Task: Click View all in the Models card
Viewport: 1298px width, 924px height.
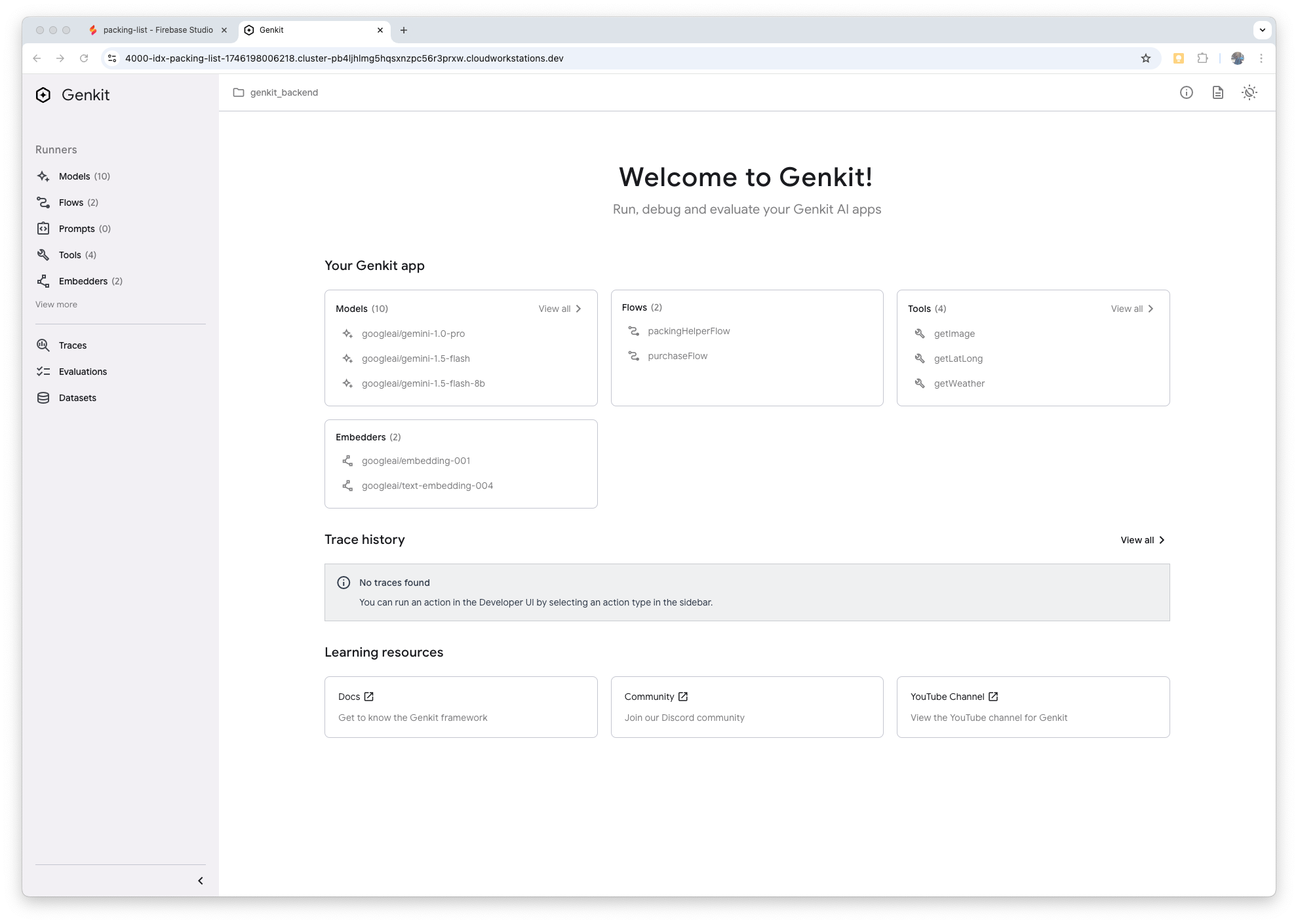Action: click(560, 309)
